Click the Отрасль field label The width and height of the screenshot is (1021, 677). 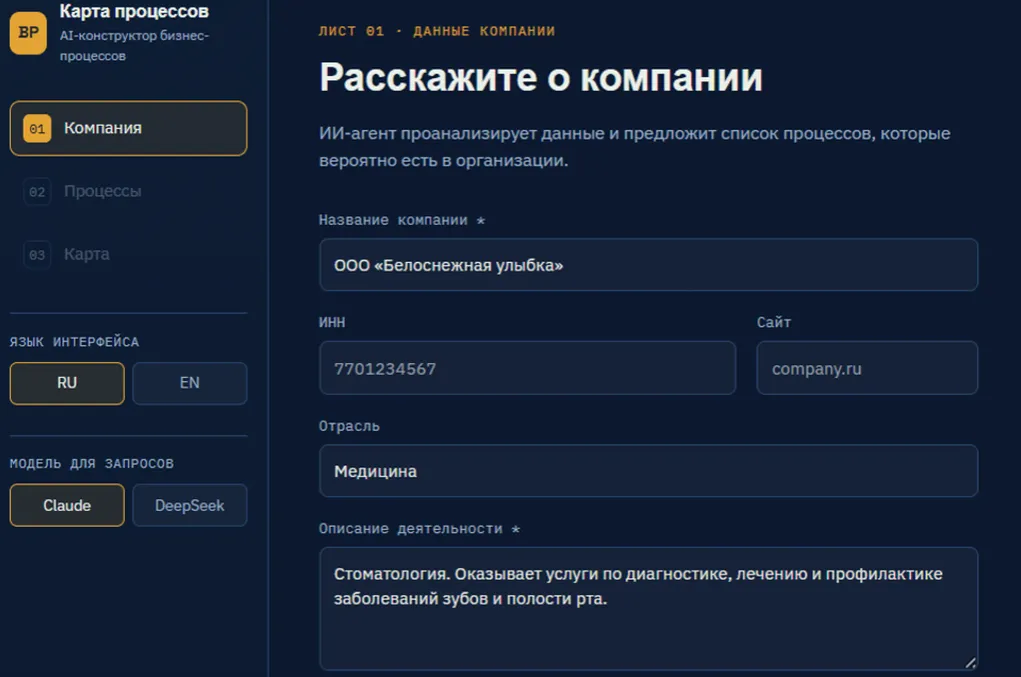349,426
